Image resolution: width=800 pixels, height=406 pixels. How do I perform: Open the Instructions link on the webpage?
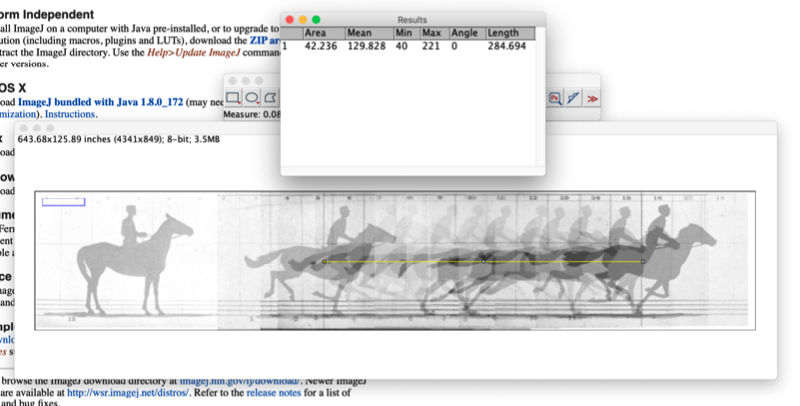tap(70, 114)
